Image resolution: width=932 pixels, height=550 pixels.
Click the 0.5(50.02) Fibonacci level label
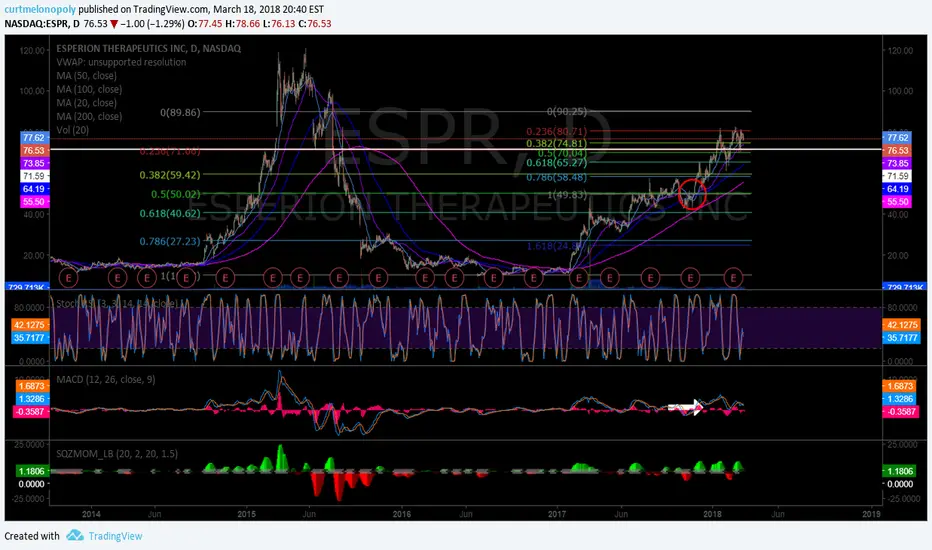click(x=175, y=194)
